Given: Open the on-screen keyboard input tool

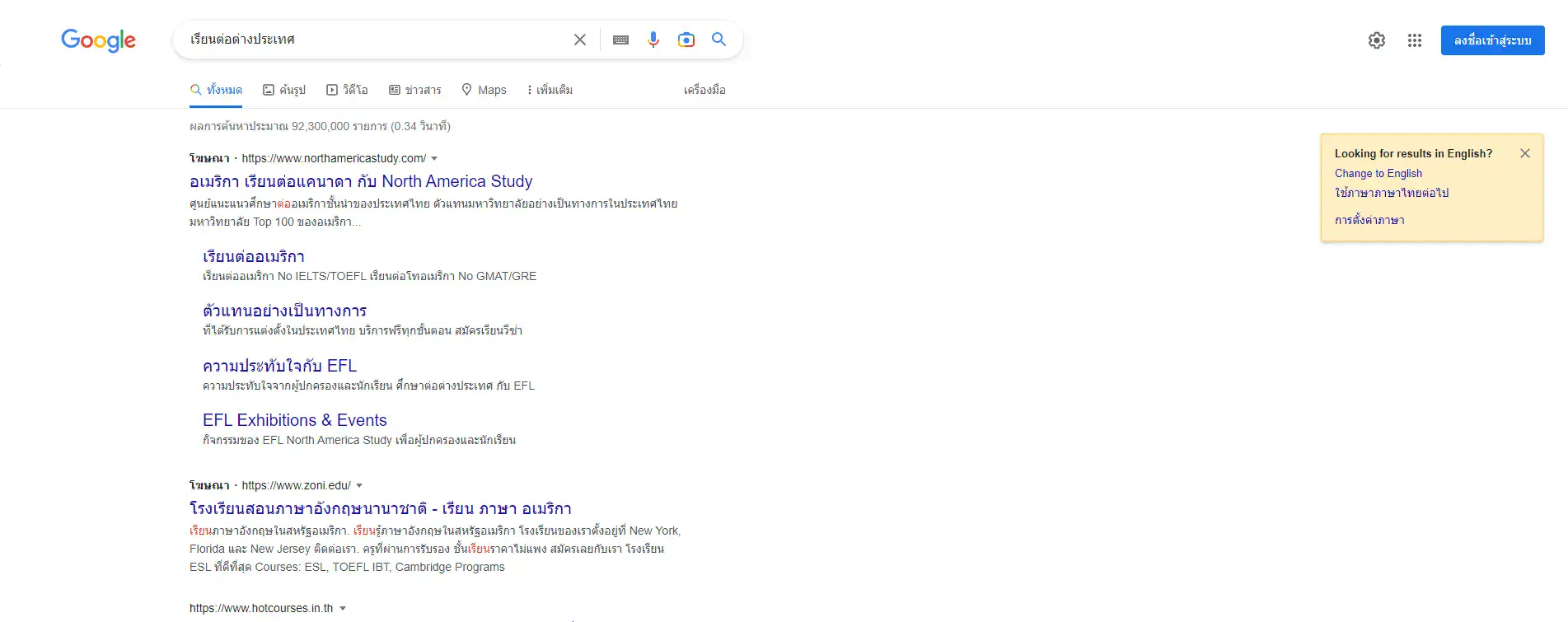Looking at the screenshot, I should tap(621, 40).
